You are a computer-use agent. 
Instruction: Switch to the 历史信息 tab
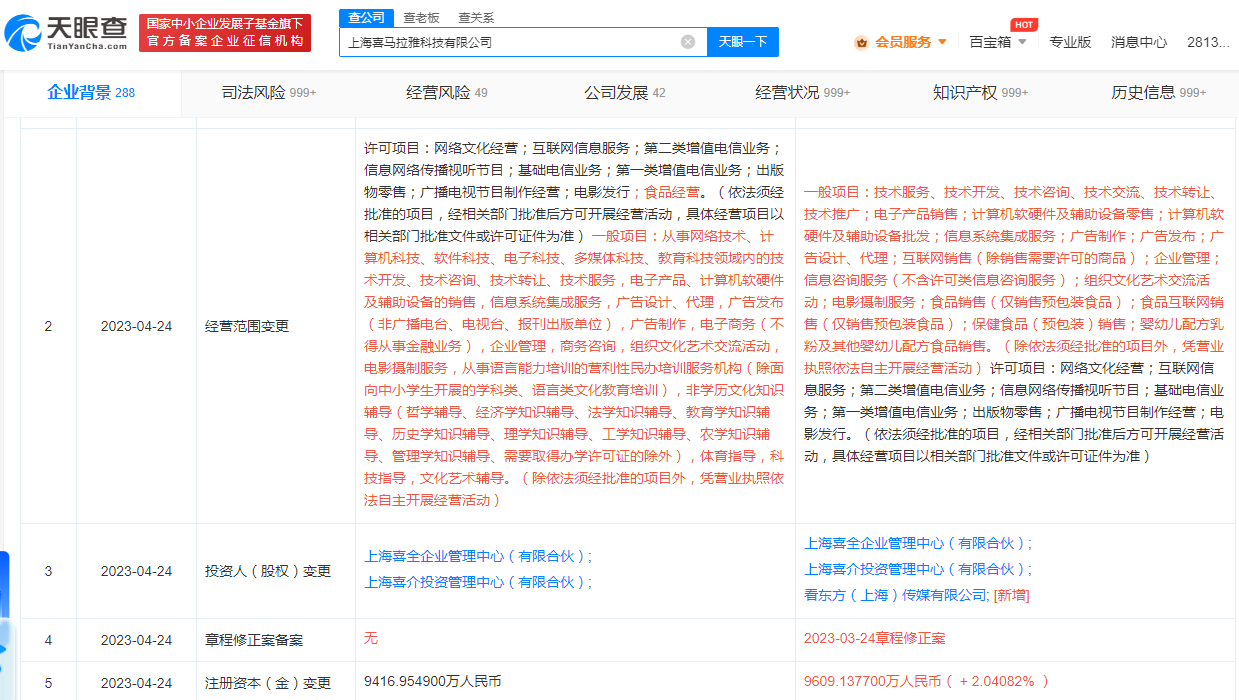pyautogui.click(x=1159, y=92)
